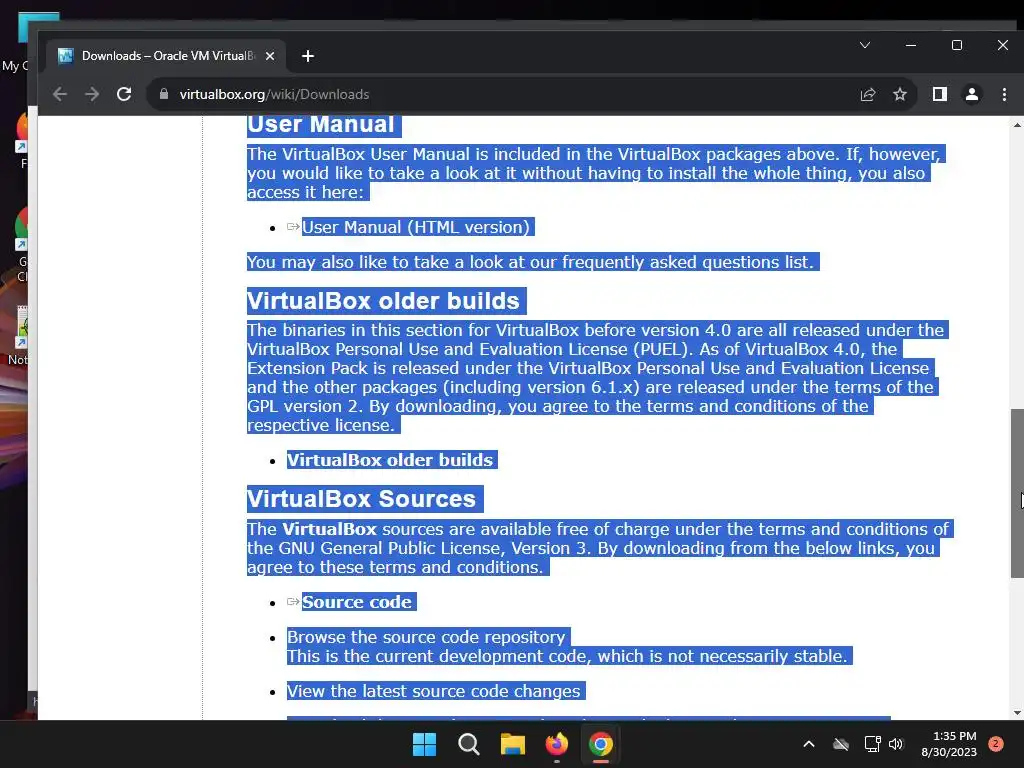The height and width of the screenshot is (768, 1024).
Task: Bookmark this page with the star icon
Action: (x=900, y=95)
